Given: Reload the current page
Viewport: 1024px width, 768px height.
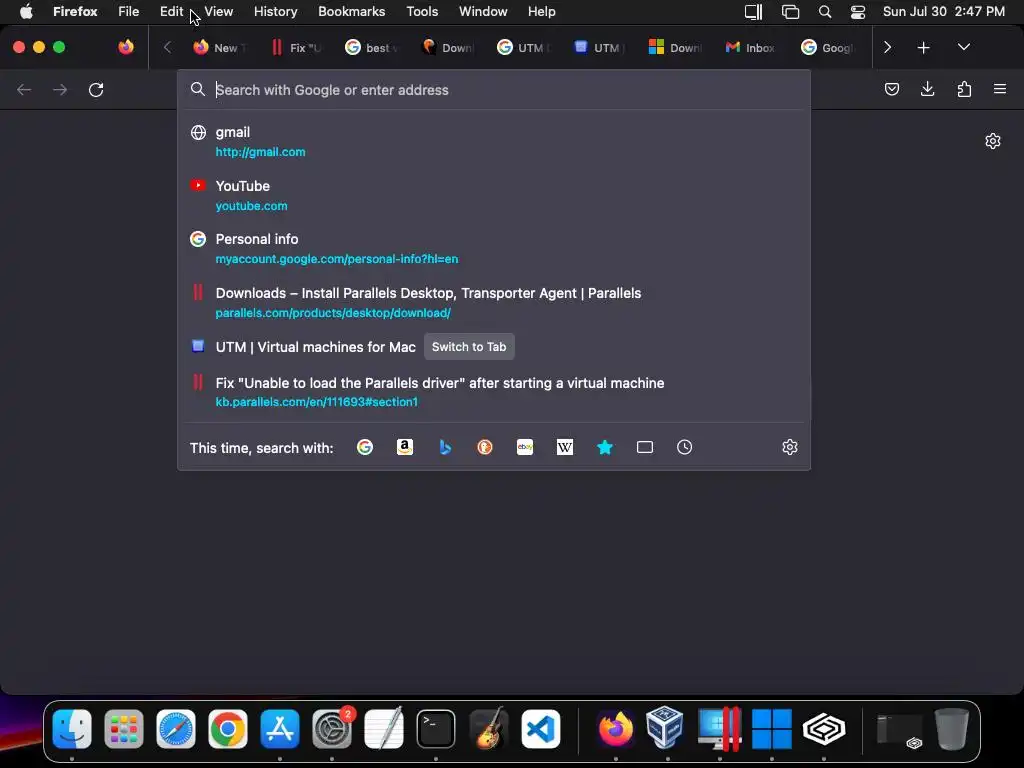Looking at the screenshot, I should point(96,89).
